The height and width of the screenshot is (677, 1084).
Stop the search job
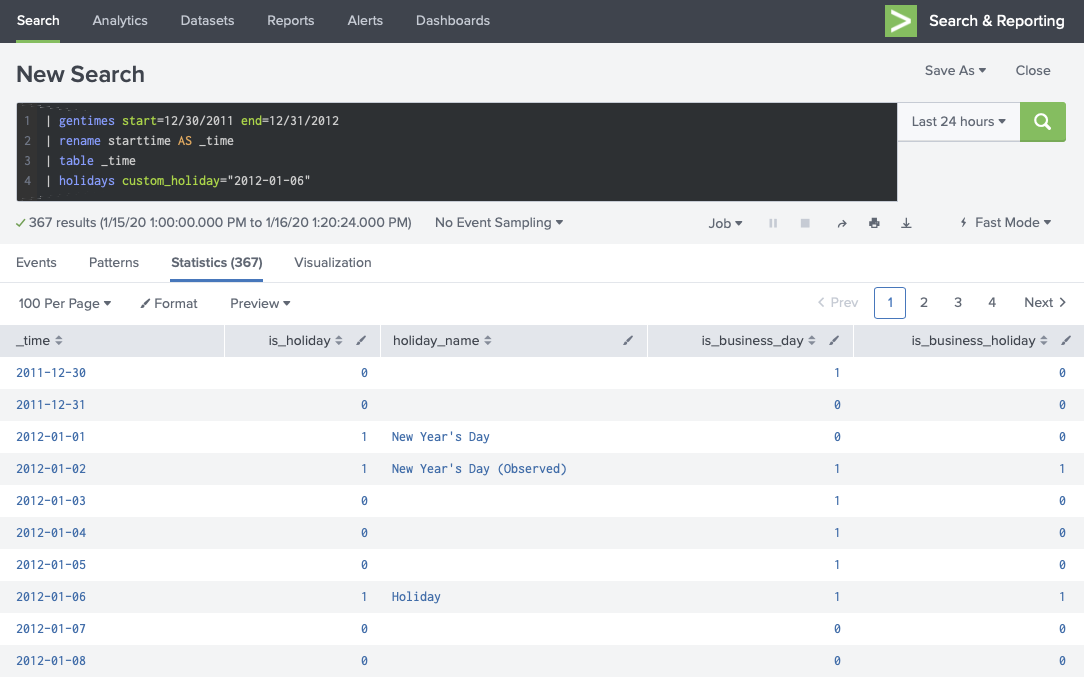(x=805, y=223)
